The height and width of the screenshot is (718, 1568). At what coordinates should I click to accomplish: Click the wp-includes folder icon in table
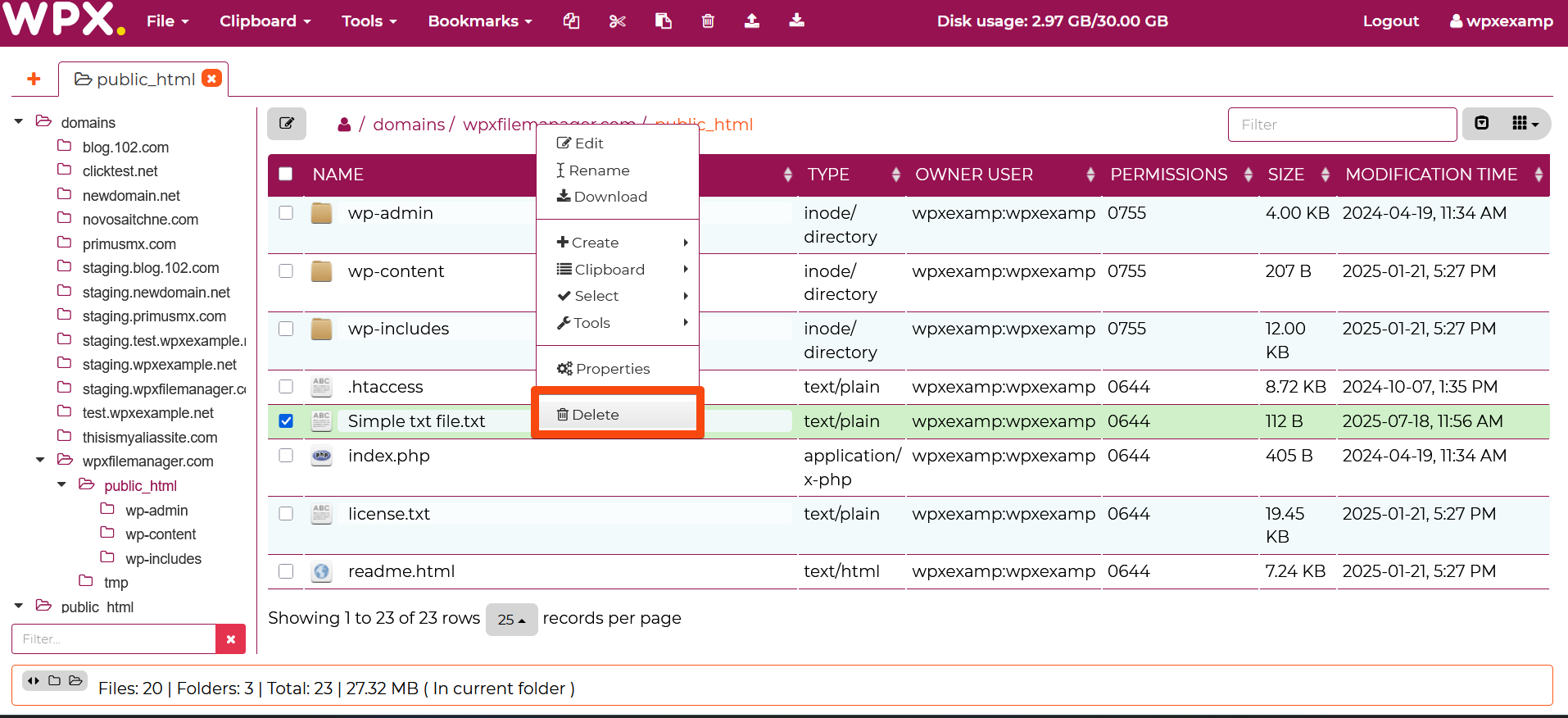(x=322, y=329)
